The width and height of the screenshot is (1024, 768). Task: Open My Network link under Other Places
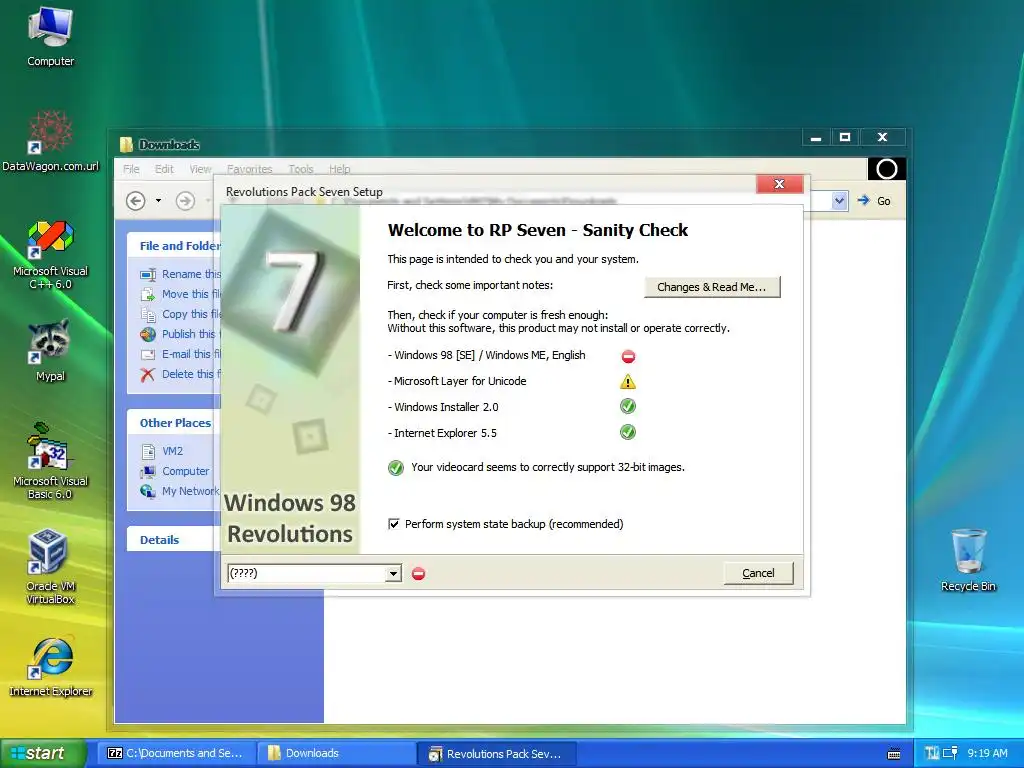pos(180,491)
